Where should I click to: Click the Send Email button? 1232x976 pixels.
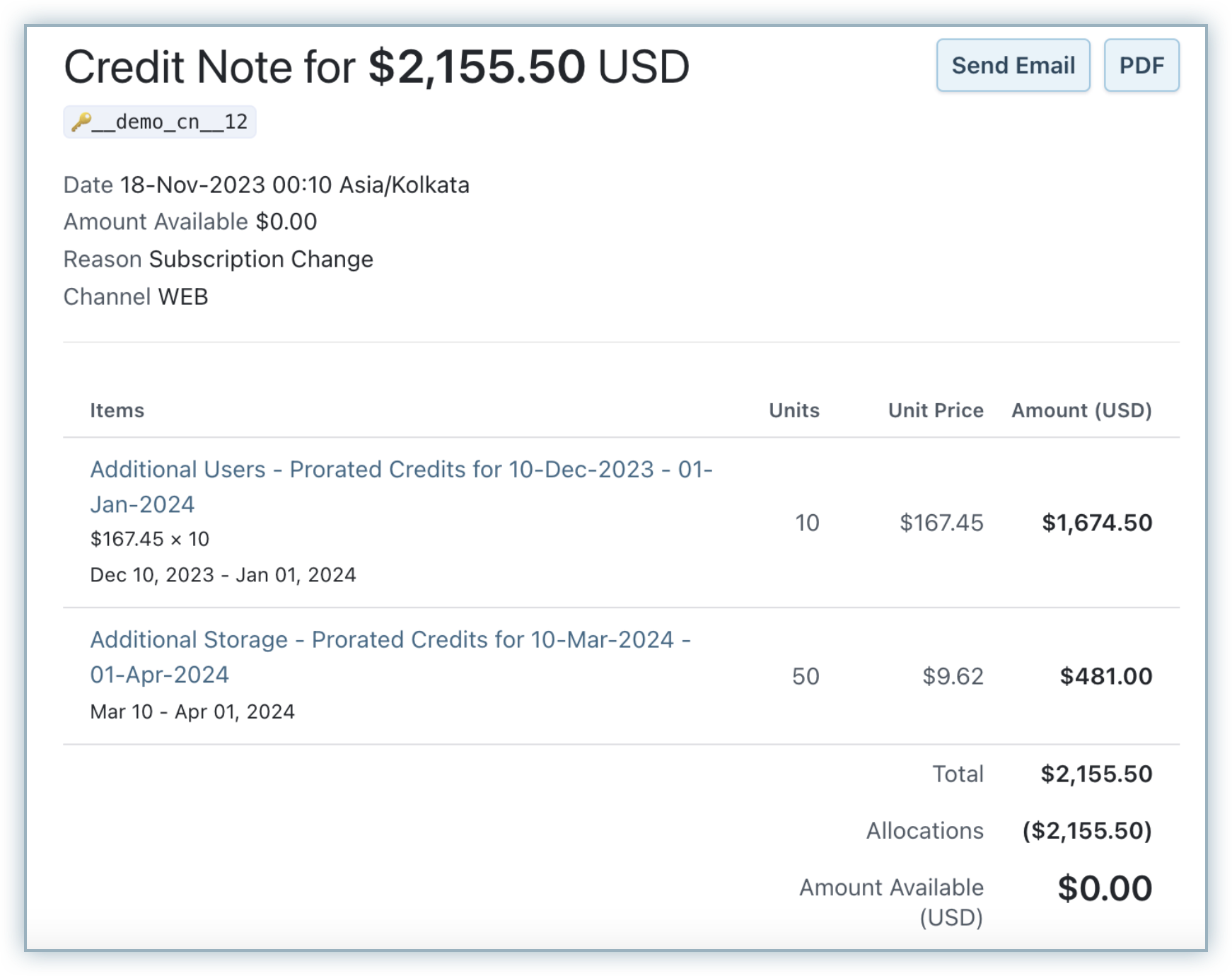1013,66
